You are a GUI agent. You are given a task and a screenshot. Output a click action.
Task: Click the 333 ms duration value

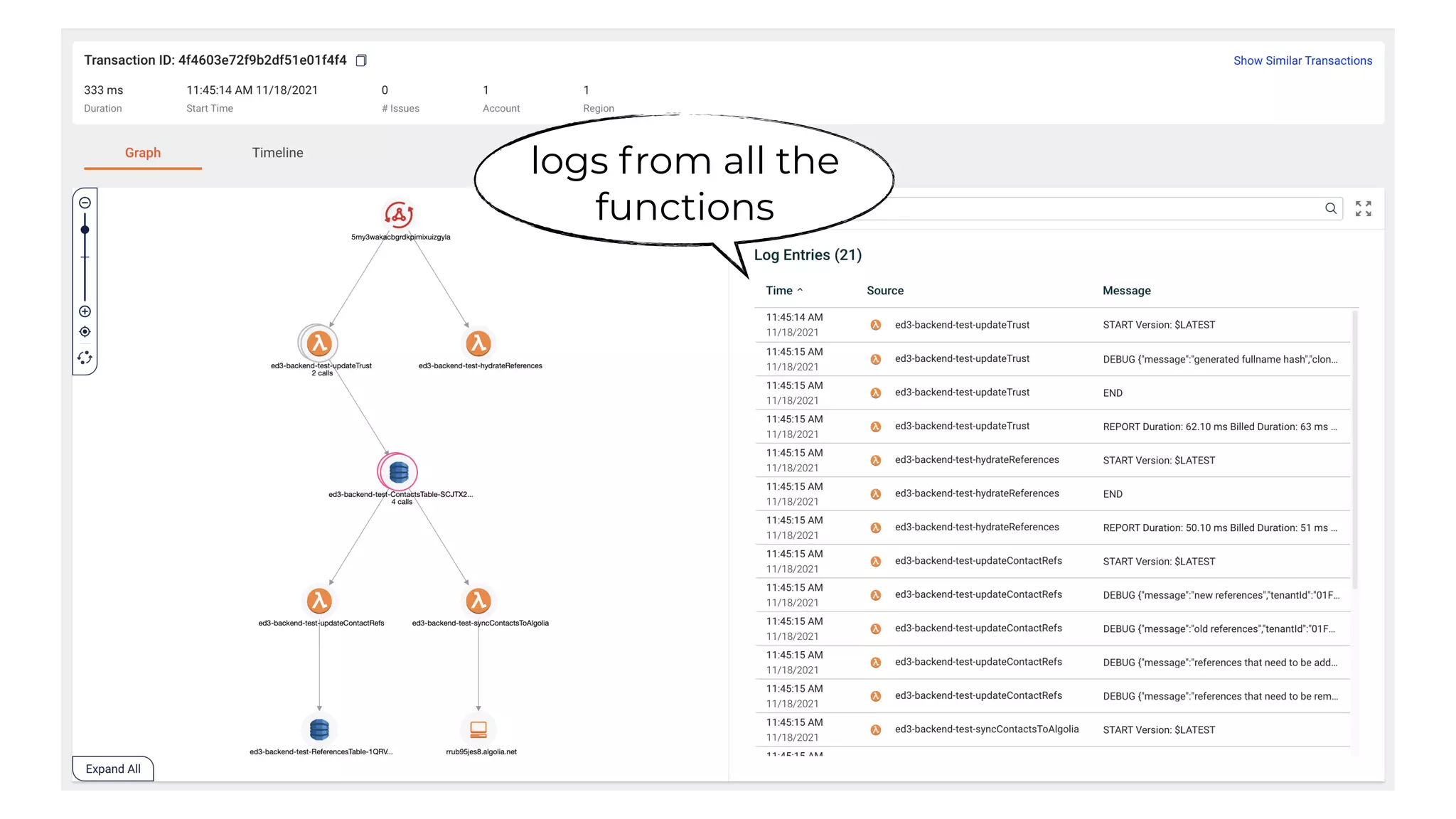(104, 90)
